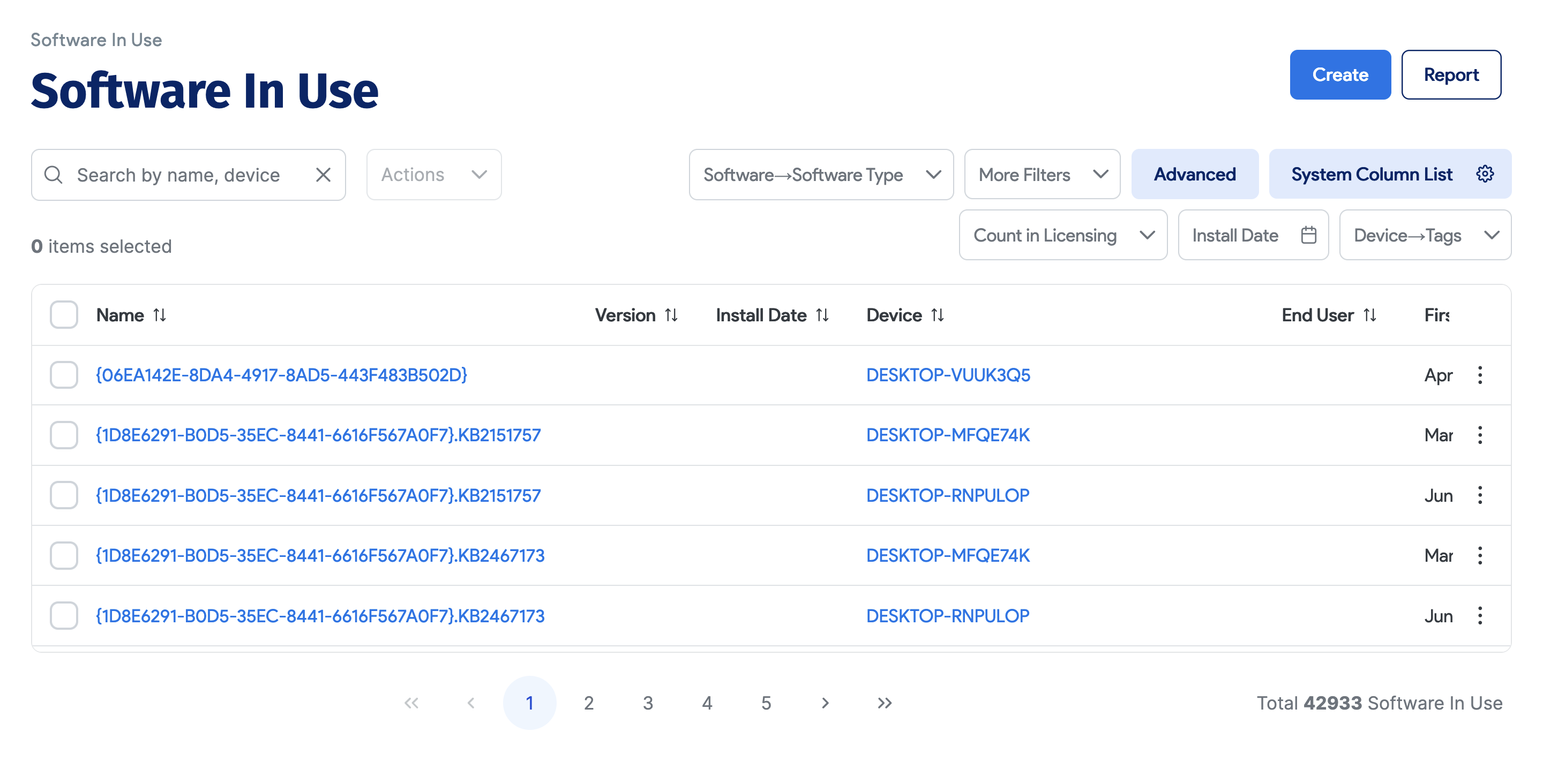1543x784 pixels.
Task: Tick the checkbox on the last DESKTOP-RNPULOP row
Action: [x=64, y=615]
